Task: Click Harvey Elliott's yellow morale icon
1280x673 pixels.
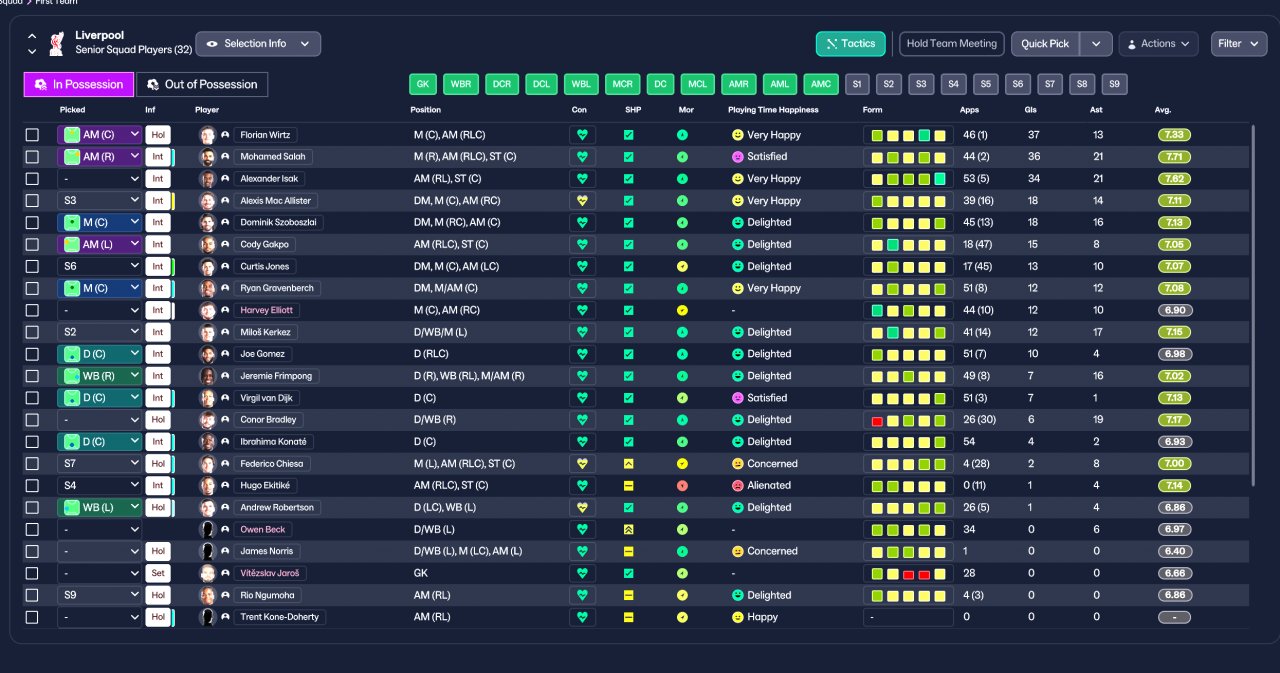Action: pos(682,311)
